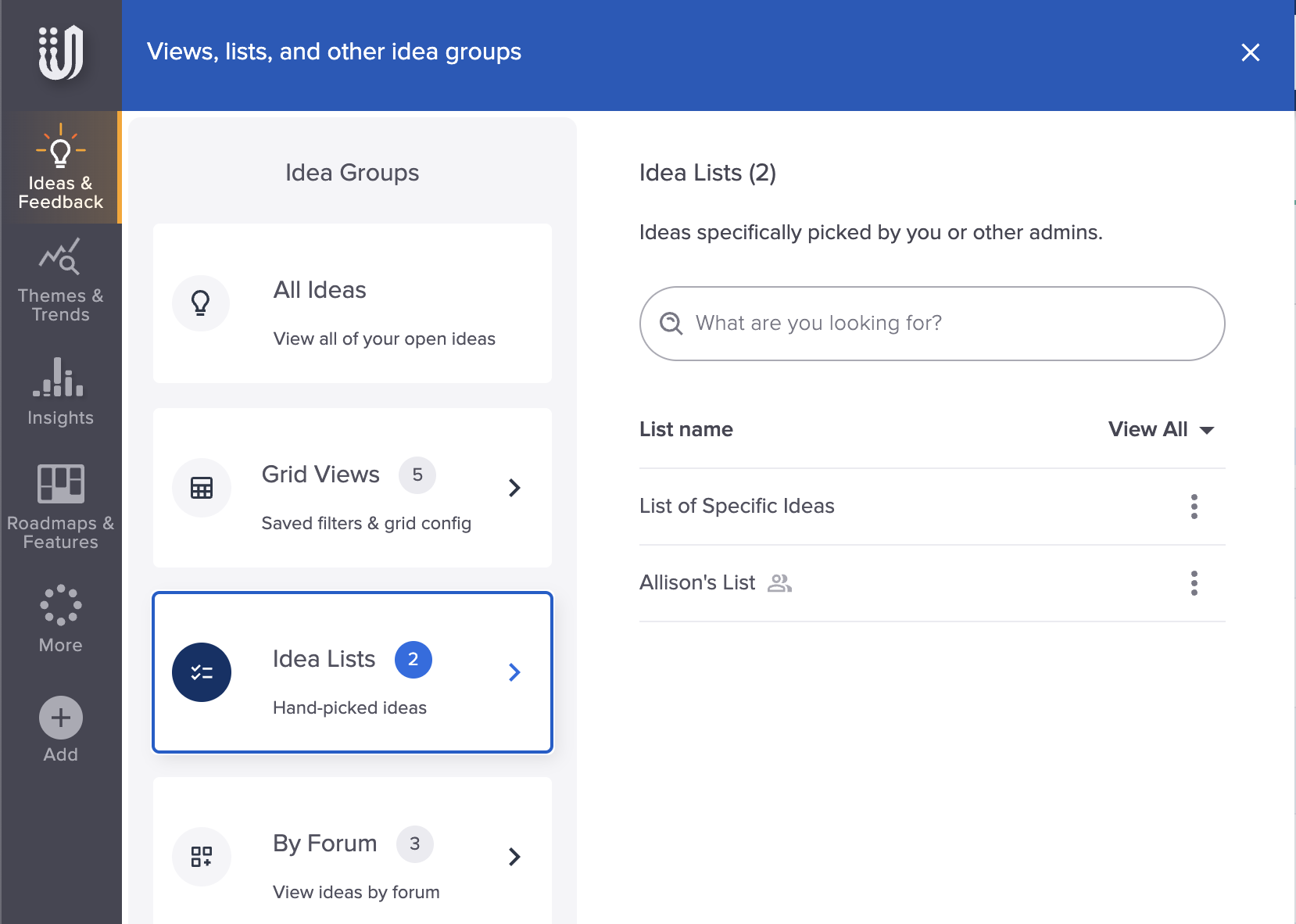This screenshot has width=1296, height=924.
Task: Click 'Ideas specifically picked by you' description
Action: pos(871,233)
